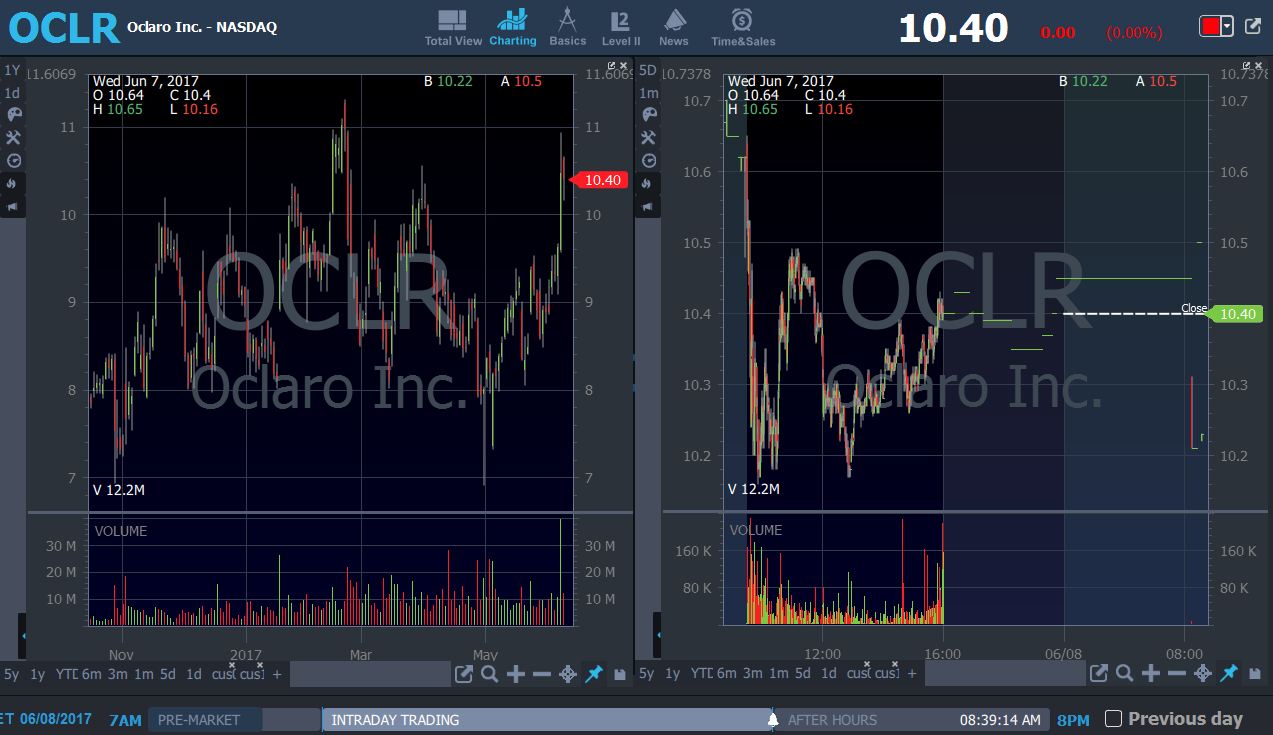Image resolution: width=1273 pixels, height=735 pixels.
Task: Click the 8PM timeline end label
Action: (1074, 720)
